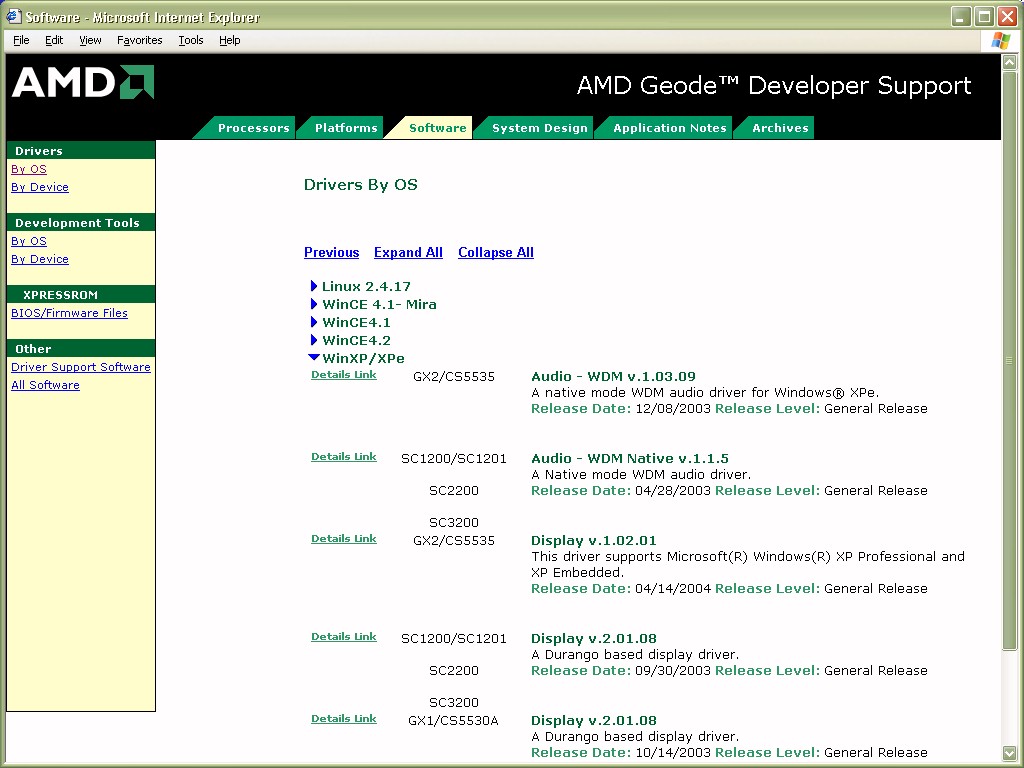Viewport: 1024px width, 768px height.
Task: Open the Processors tab
Action: [253, 128]
